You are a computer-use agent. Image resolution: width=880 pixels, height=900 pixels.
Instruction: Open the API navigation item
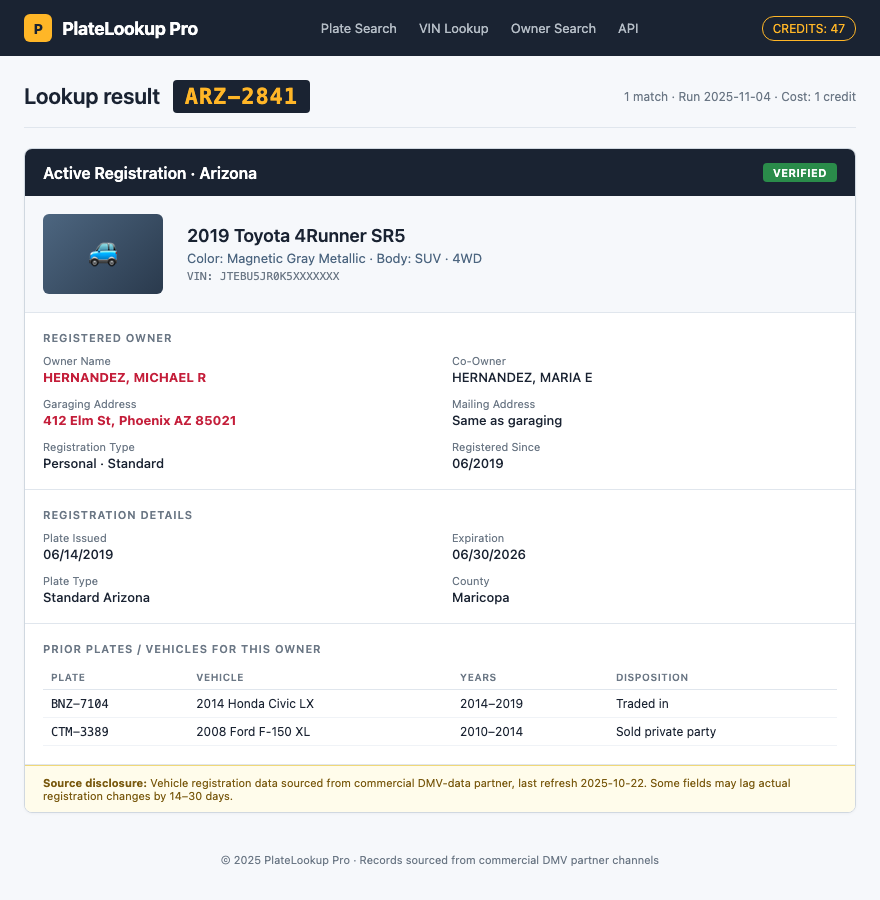click(x=628, y=28)
